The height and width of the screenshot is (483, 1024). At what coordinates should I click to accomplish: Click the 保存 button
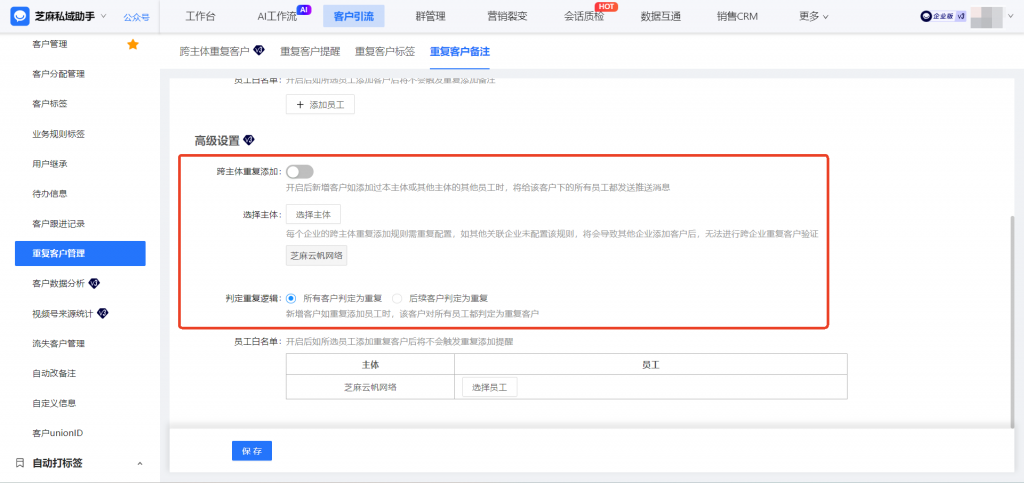pos(252,451)
